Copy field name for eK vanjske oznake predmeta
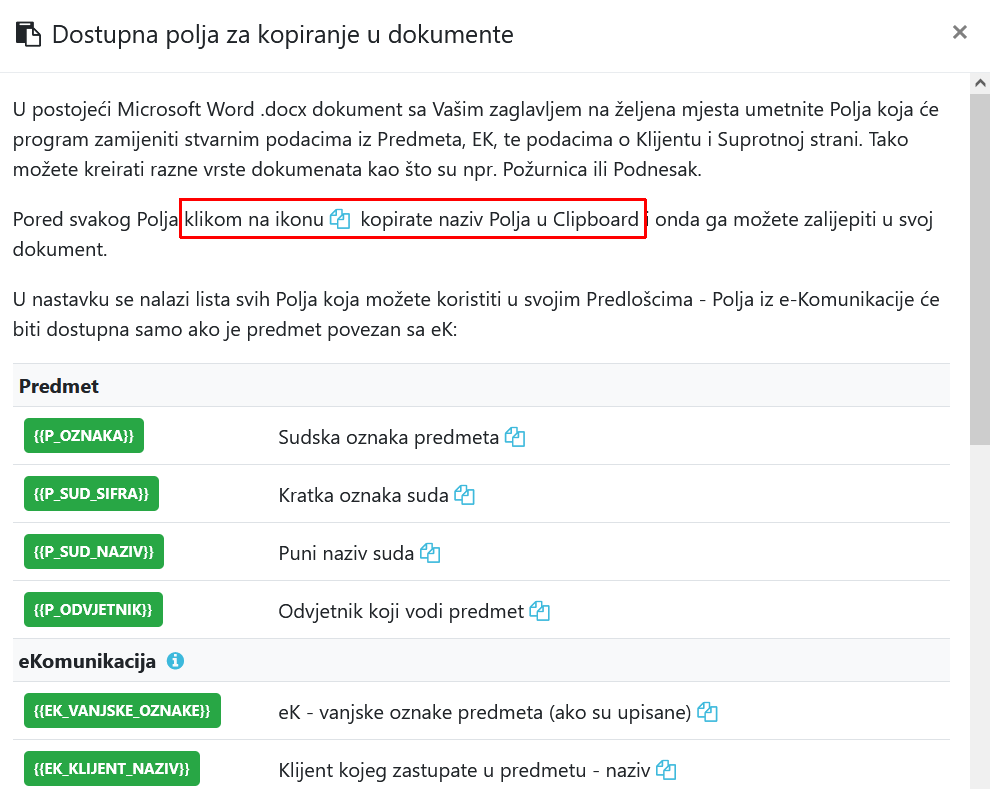990x789 pixels. tap(708, 712)
